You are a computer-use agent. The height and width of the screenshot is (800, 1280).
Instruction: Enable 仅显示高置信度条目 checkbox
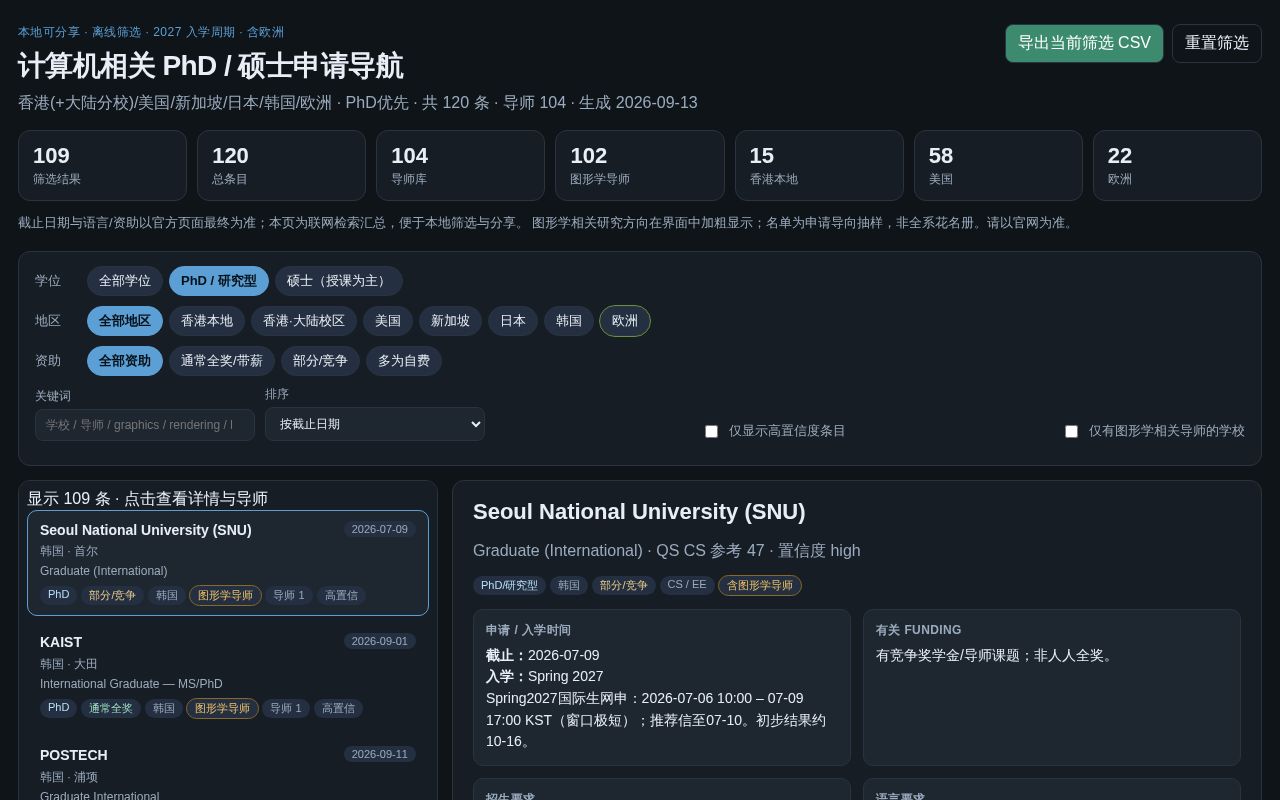[711, 431]
